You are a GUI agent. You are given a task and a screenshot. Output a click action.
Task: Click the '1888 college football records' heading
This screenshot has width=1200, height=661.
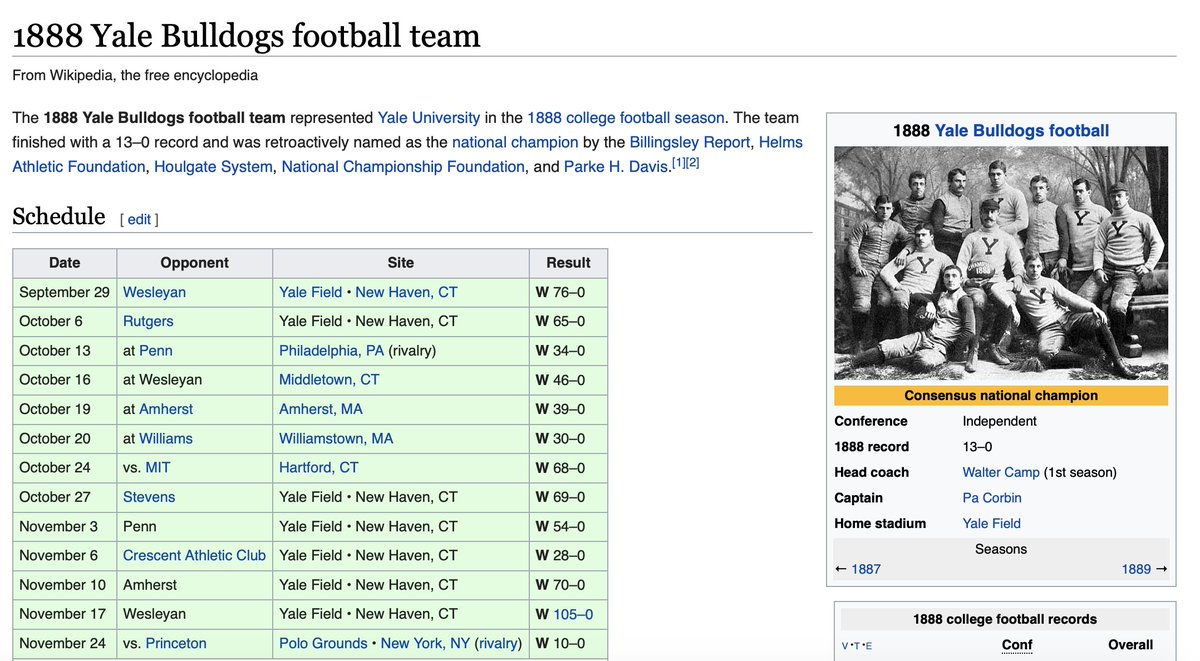[1005, 619]
